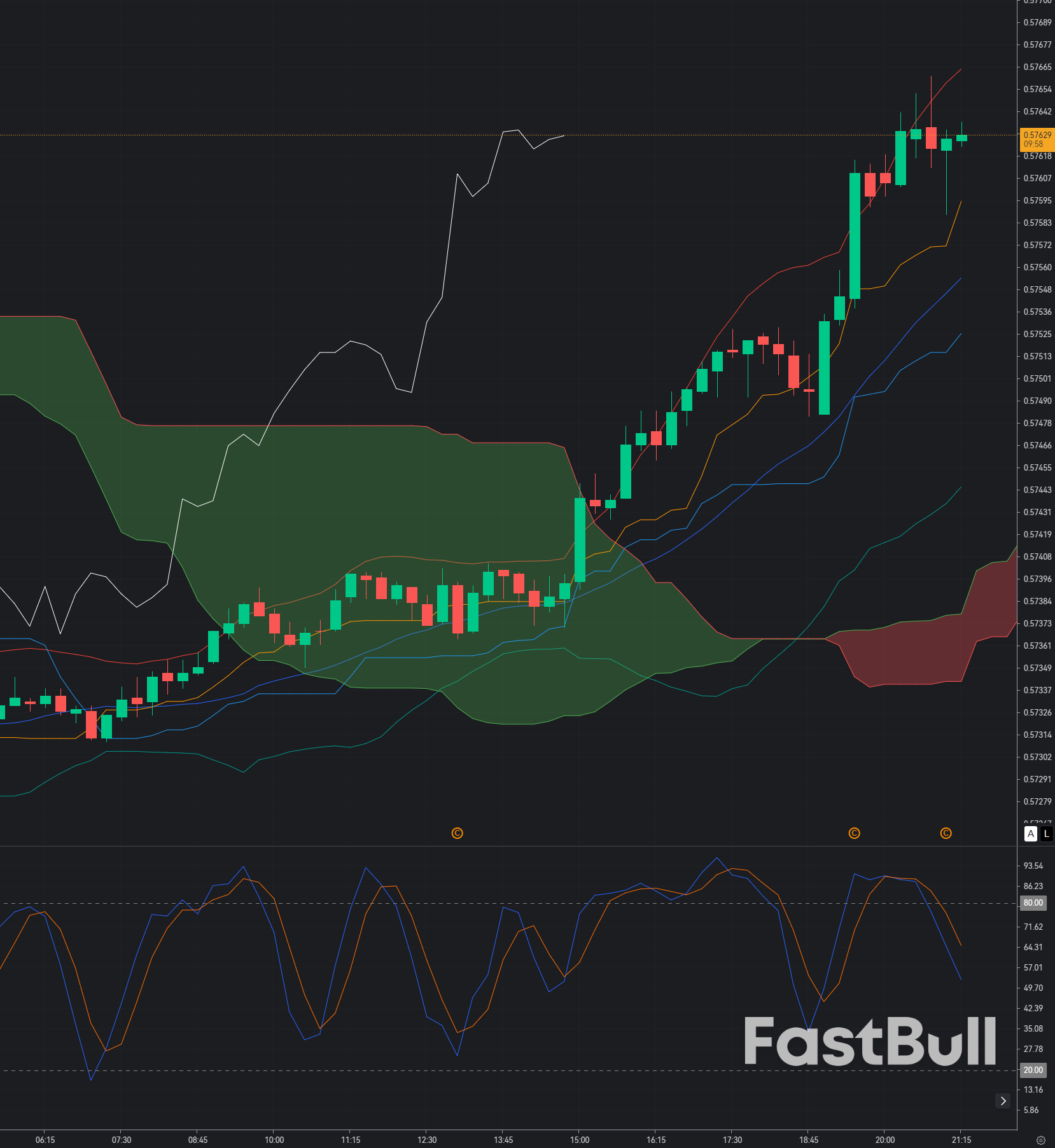Toggle the log scale 'L' button
The height and width of the screenshot is (1148, 1055).
point(1046,833)
